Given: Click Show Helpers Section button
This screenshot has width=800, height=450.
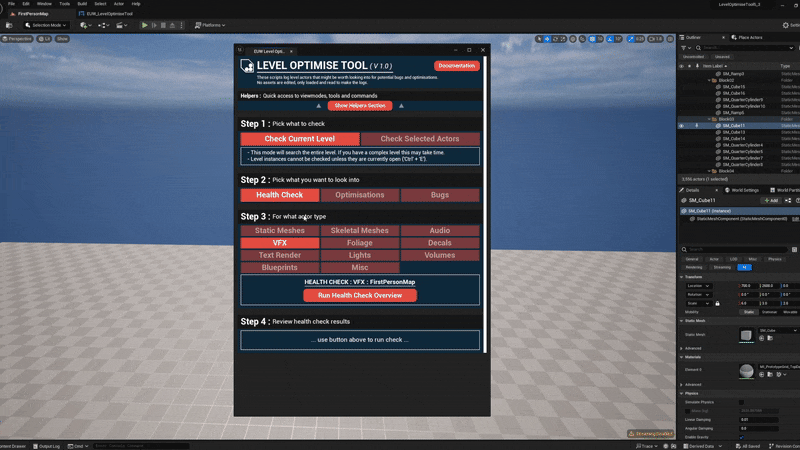Looking at the screenshot, I should click(x=360, y=106).
